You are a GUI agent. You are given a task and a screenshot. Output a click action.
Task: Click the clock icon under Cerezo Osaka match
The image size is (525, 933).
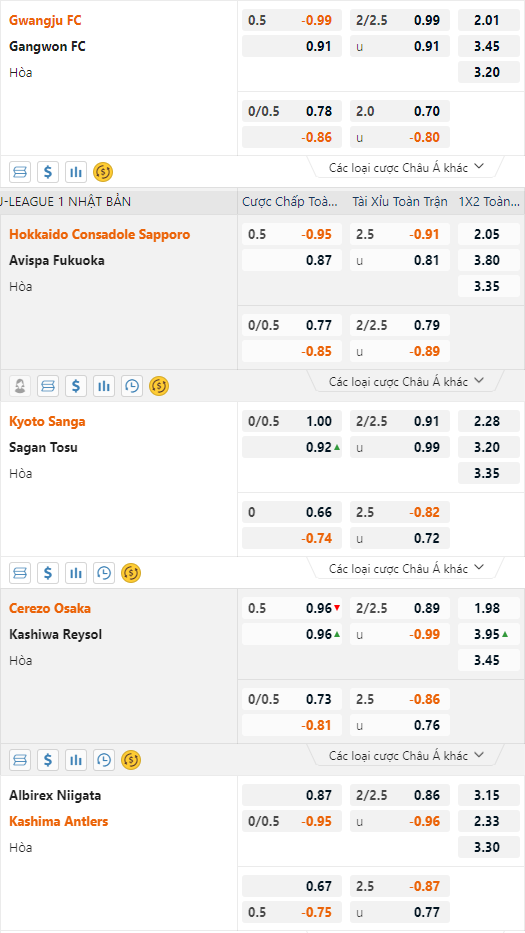[x=104, y=760]
